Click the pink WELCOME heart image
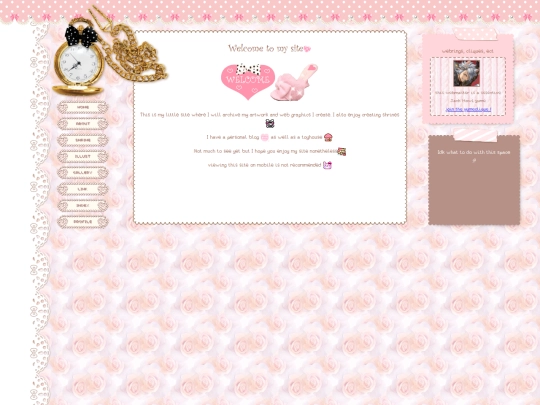This screenshot has width=540, height=405. [248, 82]
